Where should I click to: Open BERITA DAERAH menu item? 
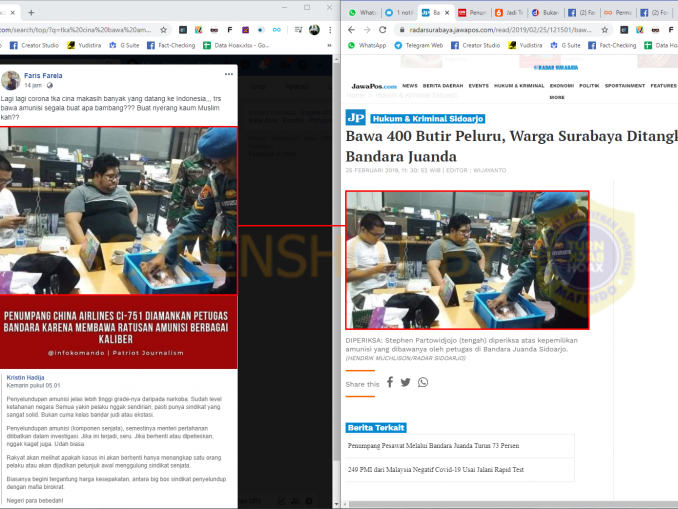point(443,86)
